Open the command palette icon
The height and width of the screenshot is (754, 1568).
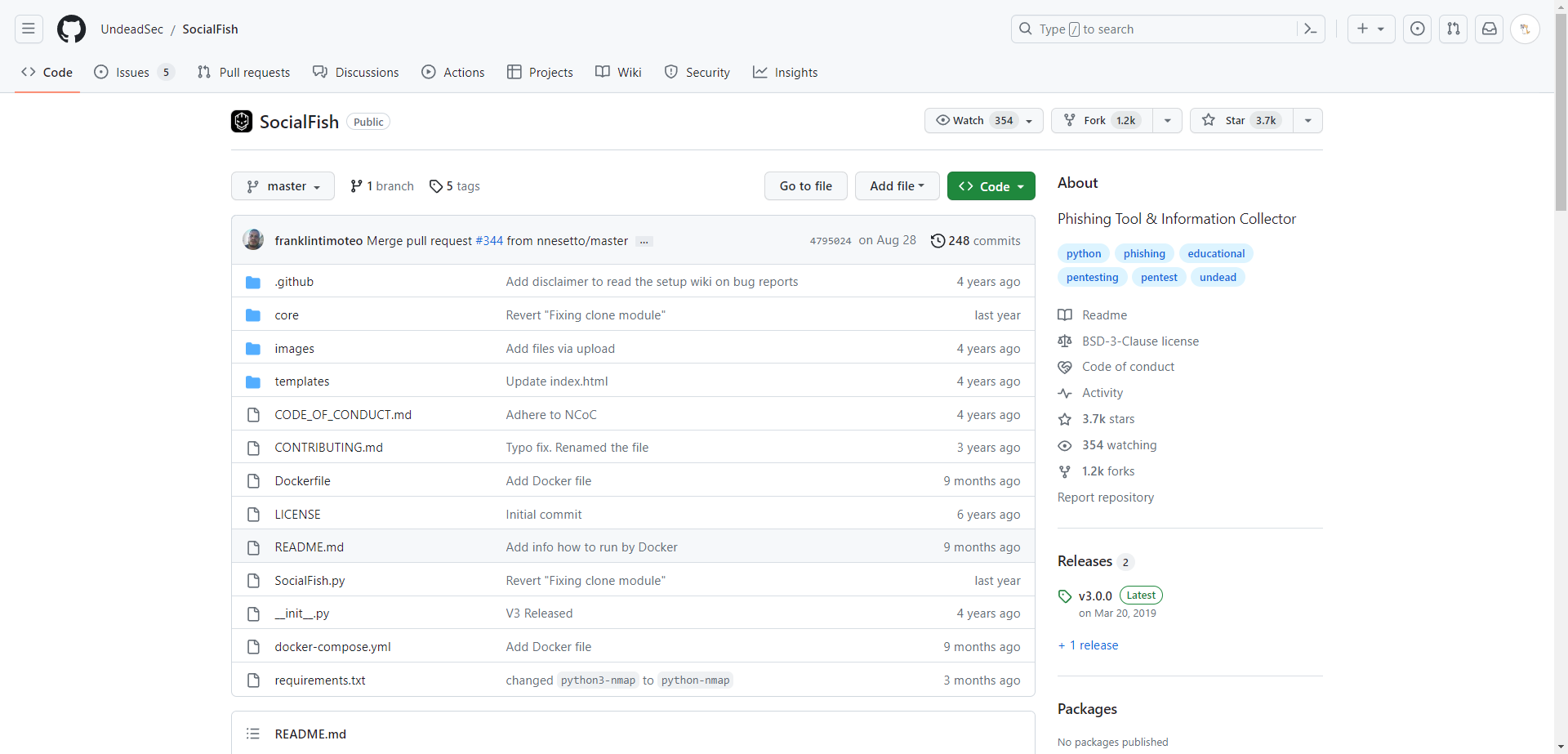[1311, 29]
